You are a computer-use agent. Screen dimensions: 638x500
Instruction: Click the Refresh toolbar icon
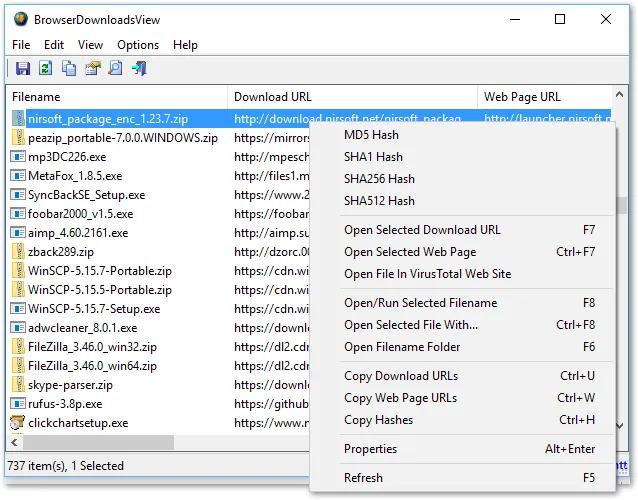click(46, 68)
